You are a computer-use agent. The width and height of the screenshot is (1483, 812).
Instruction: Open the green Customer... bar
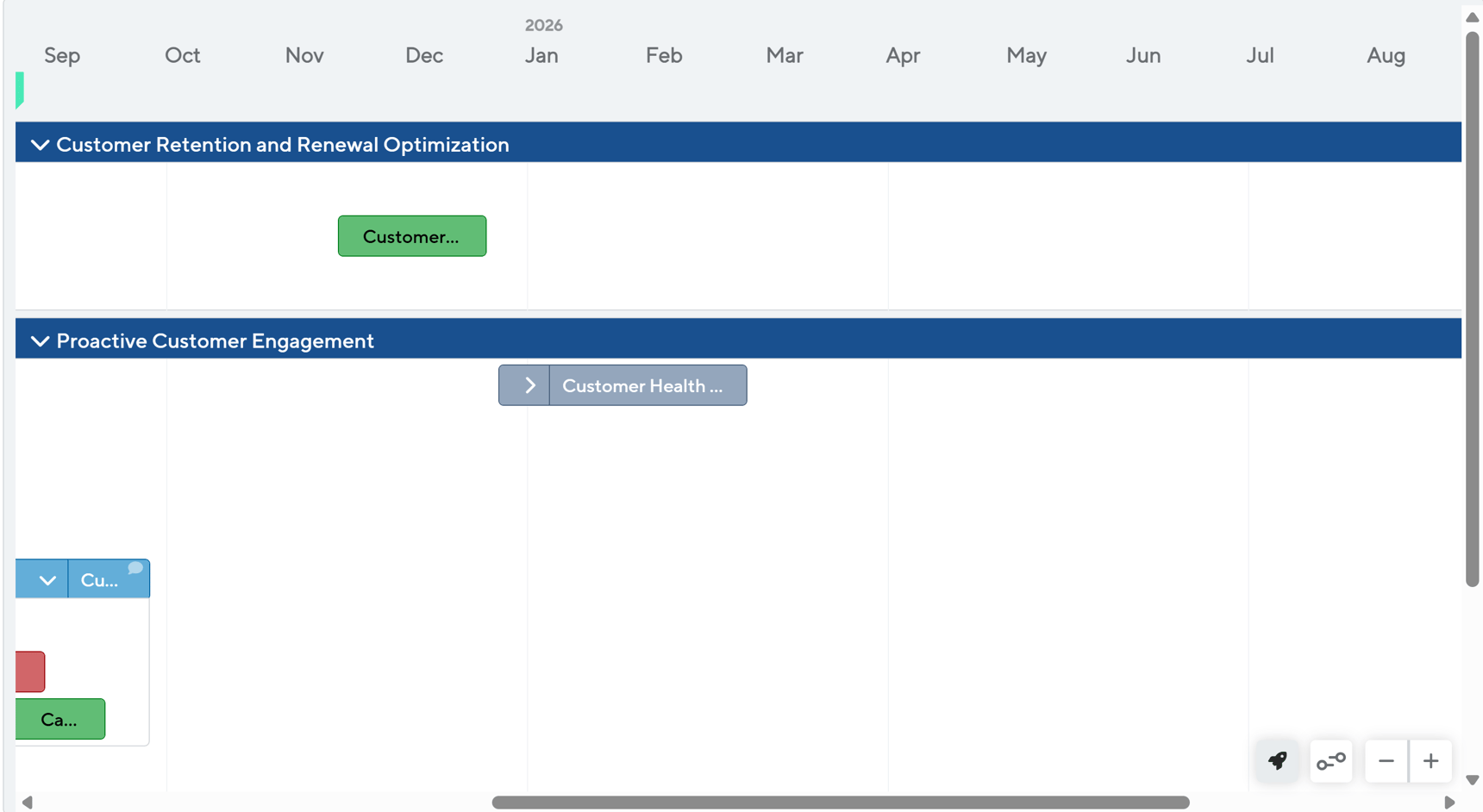point(411,236)
